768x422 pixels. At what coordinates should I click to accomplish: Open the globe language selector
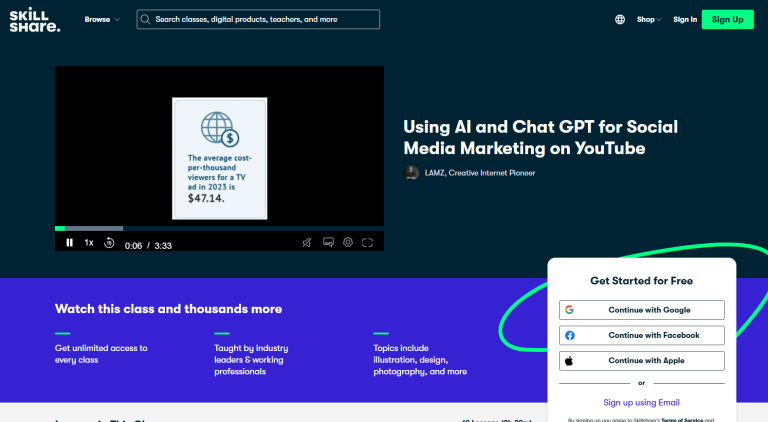pos(620,20)
